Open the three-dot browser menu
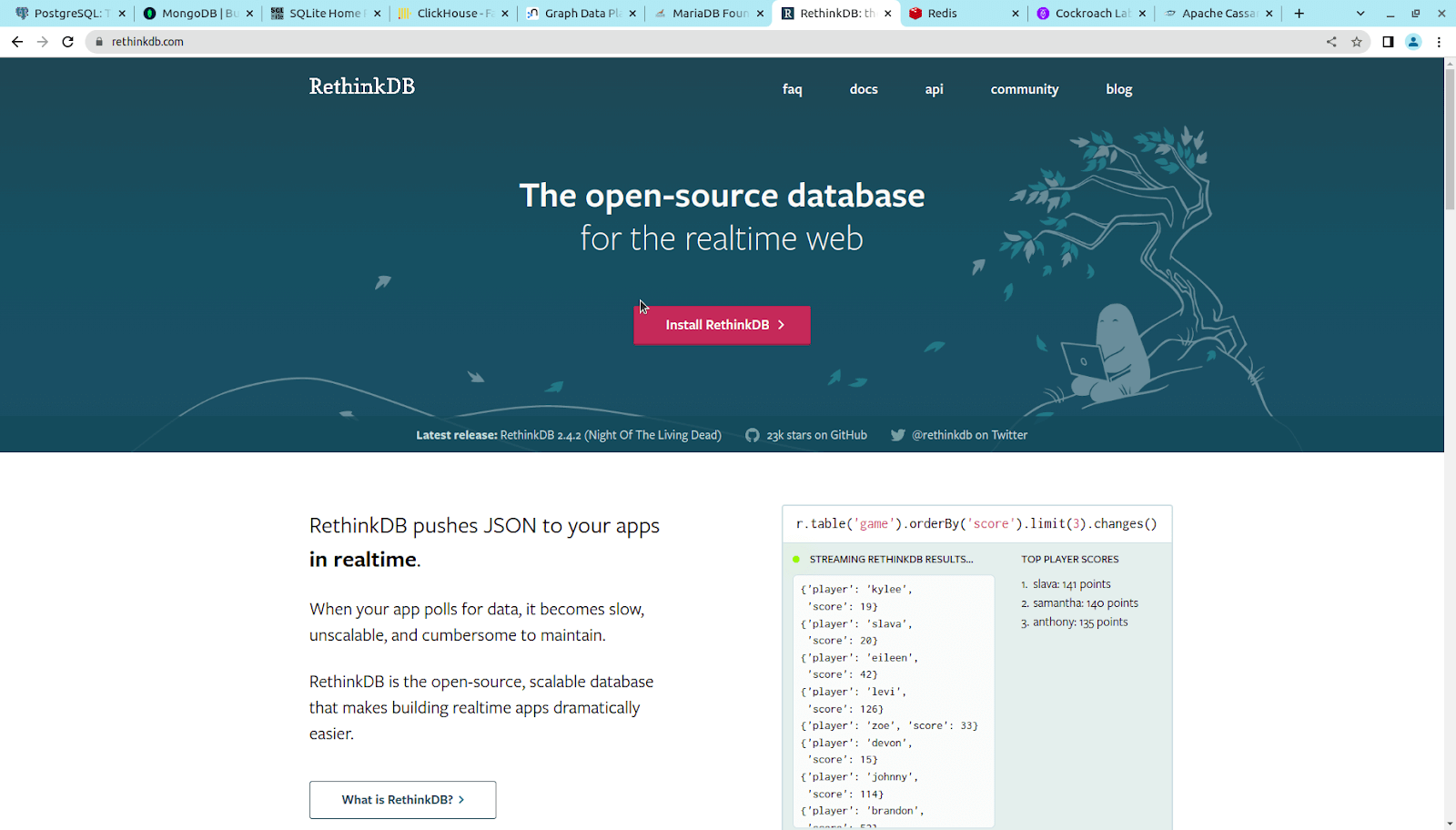Image resolution: width=1456 pixels, height=830 pixels. 1438,41
